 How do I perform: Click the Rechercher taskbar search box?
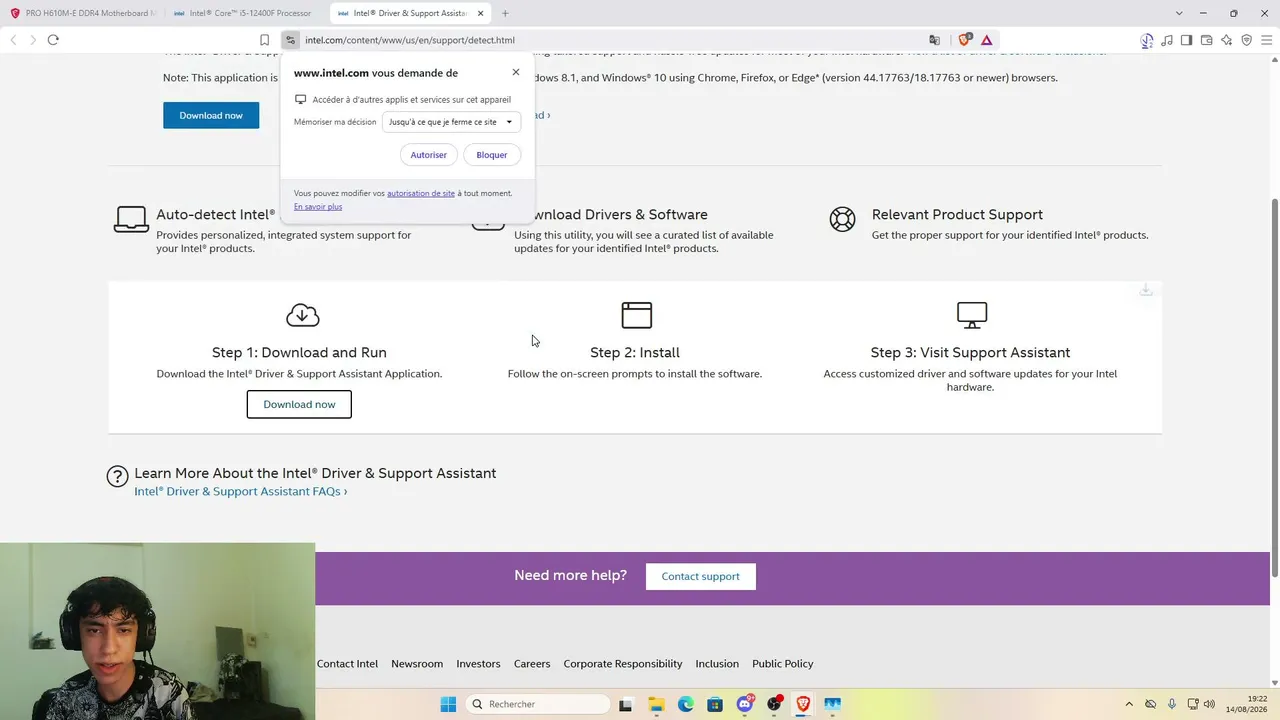point(539,704)
